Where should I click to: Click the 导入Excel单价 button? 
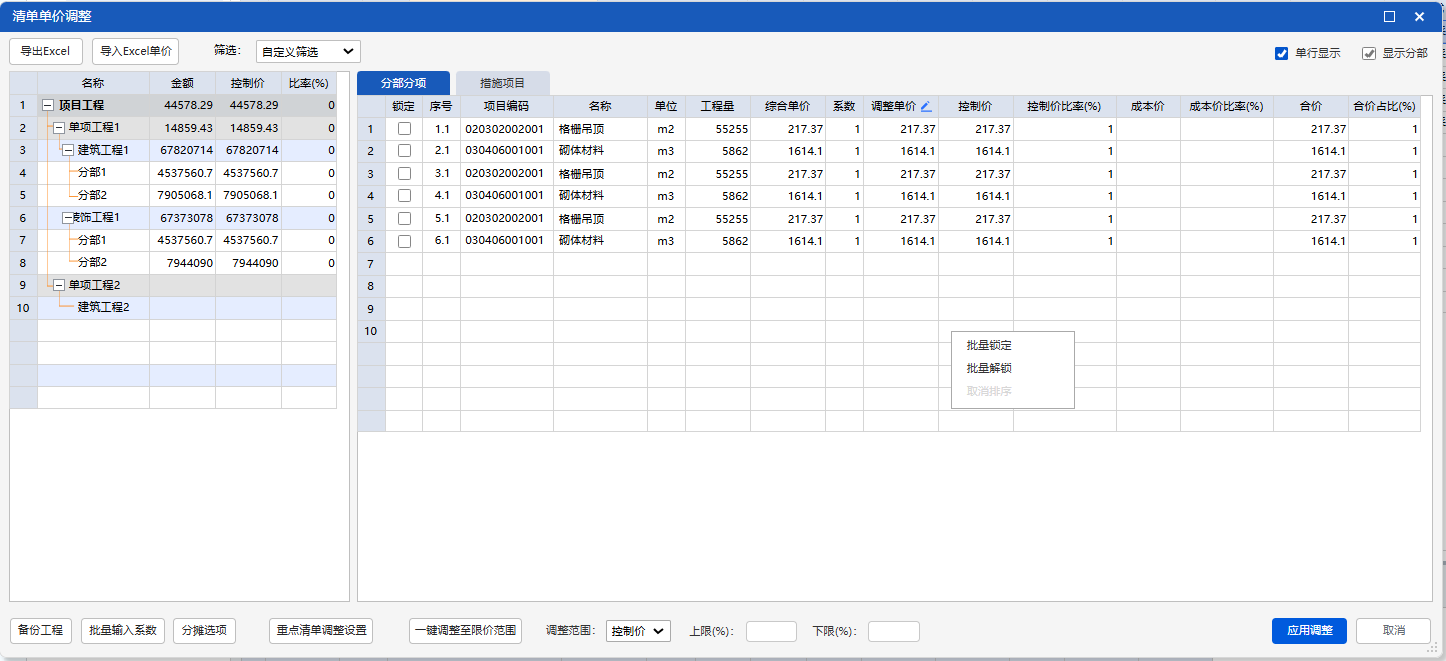135,51
